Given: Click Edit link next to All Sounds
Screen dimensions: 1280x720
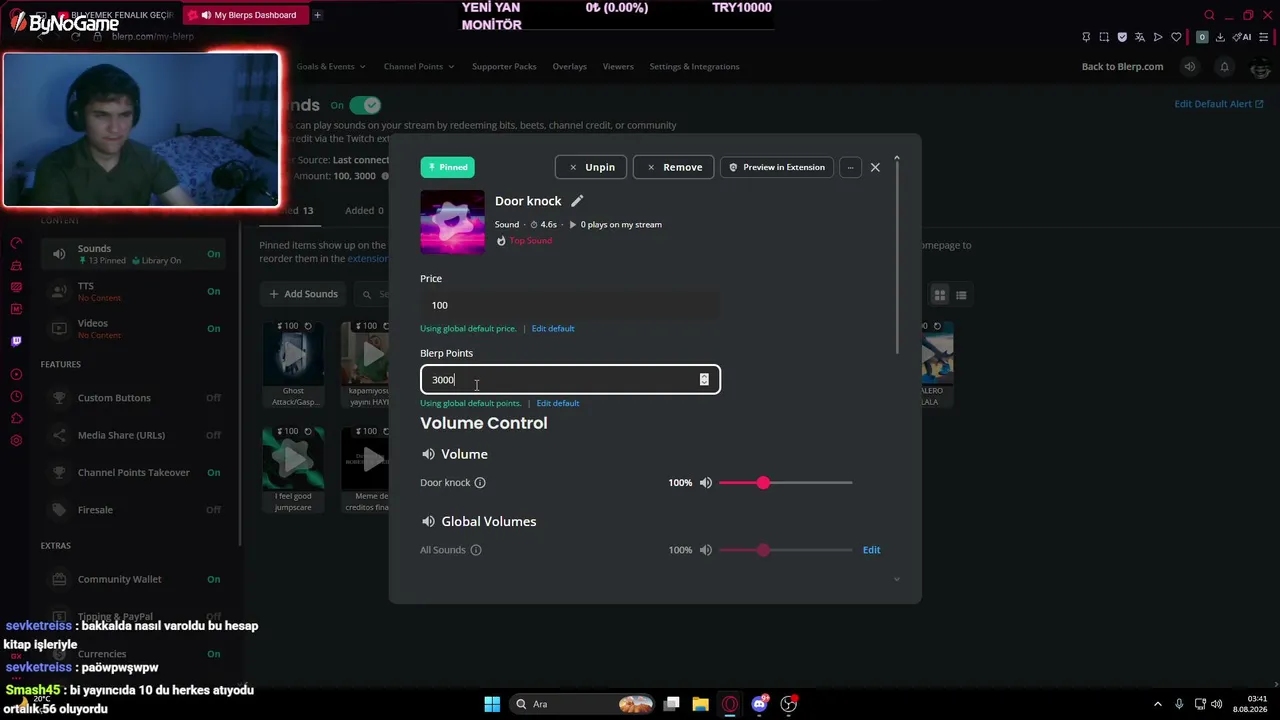Looking at the screenshot, I should pos(871,550).
